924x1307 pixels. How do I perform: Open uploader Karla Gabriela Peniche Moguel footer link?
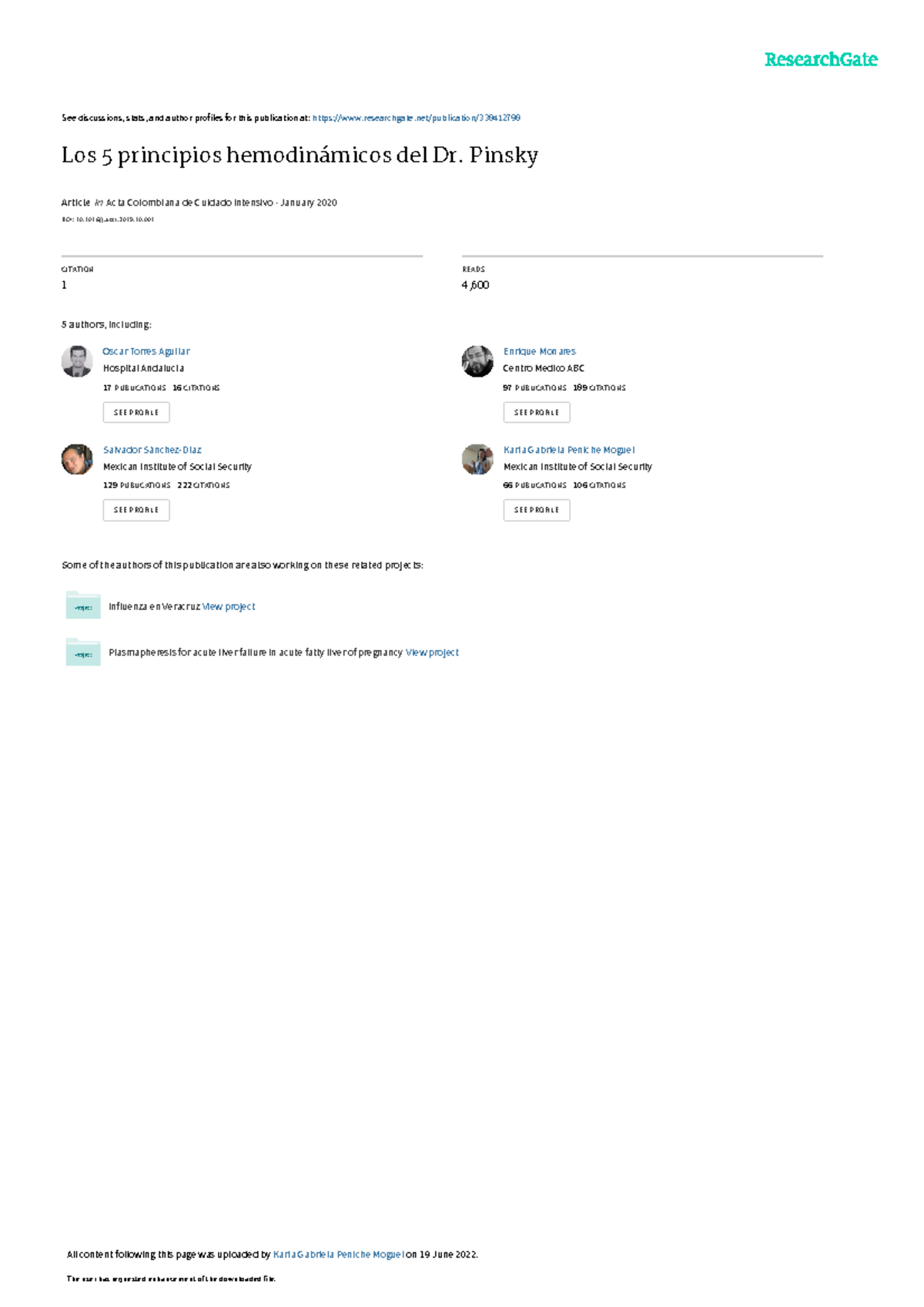(x=338, y=1255)
